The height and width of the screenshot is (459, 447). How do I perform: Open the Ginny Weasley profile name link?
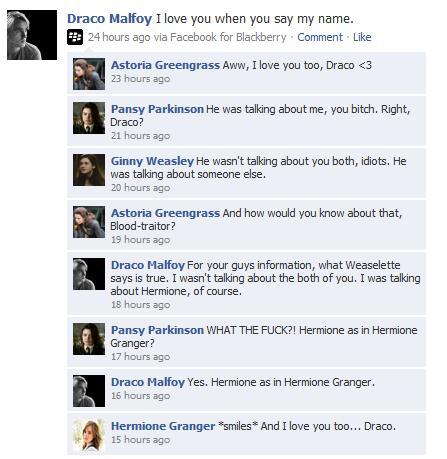[152, 161]
